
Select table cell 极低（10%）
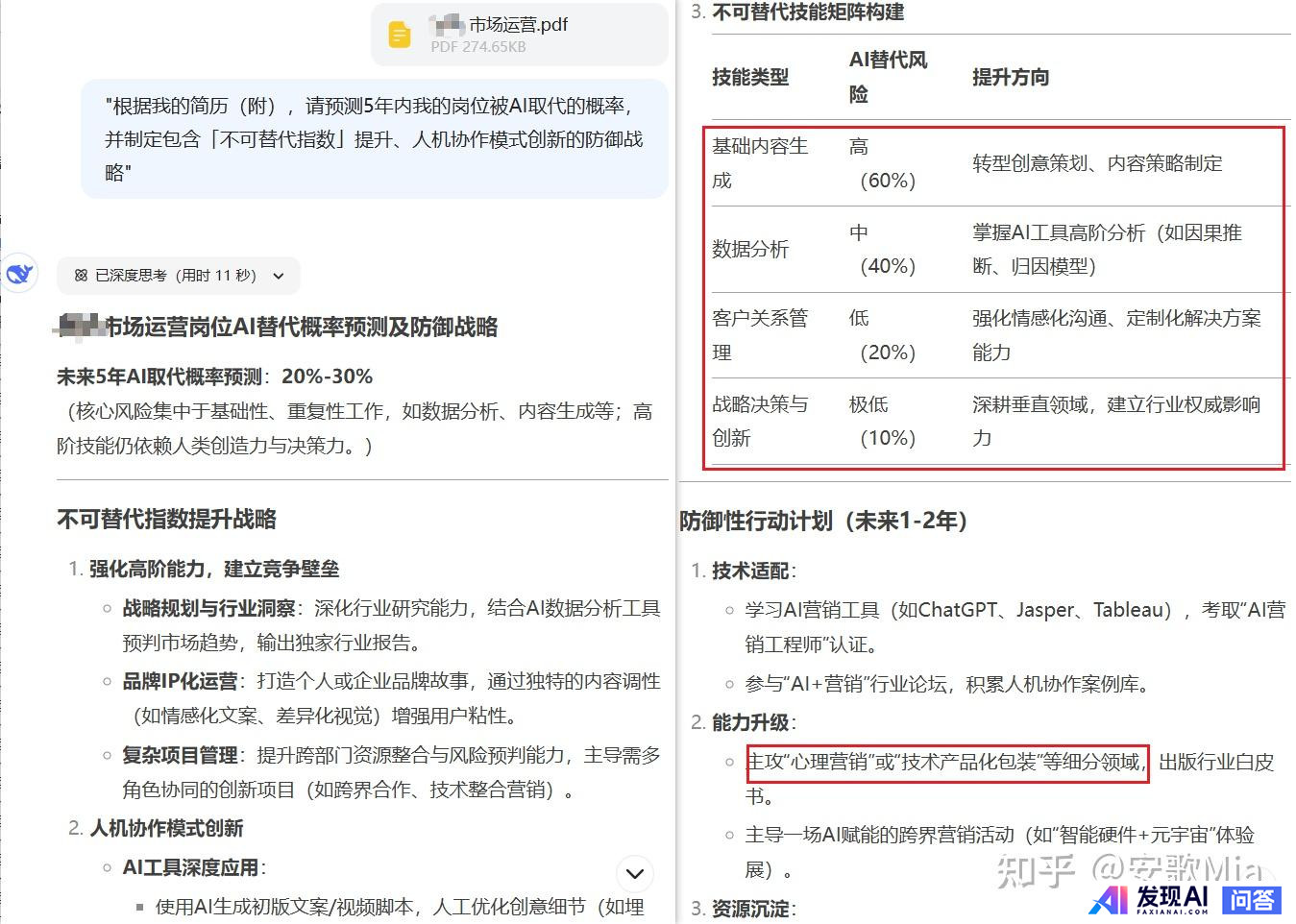[x=884, y=421]
